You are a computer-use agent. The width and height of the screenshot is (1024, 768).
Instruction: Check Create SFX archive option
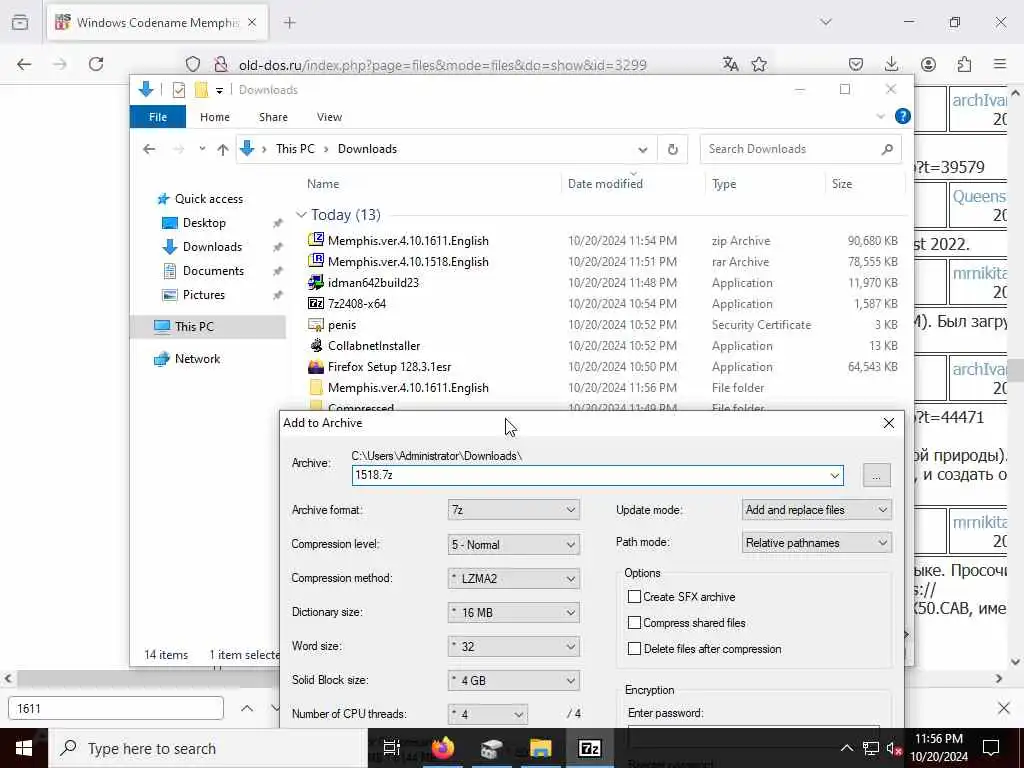pyautogui.click(x=634, y=596)
